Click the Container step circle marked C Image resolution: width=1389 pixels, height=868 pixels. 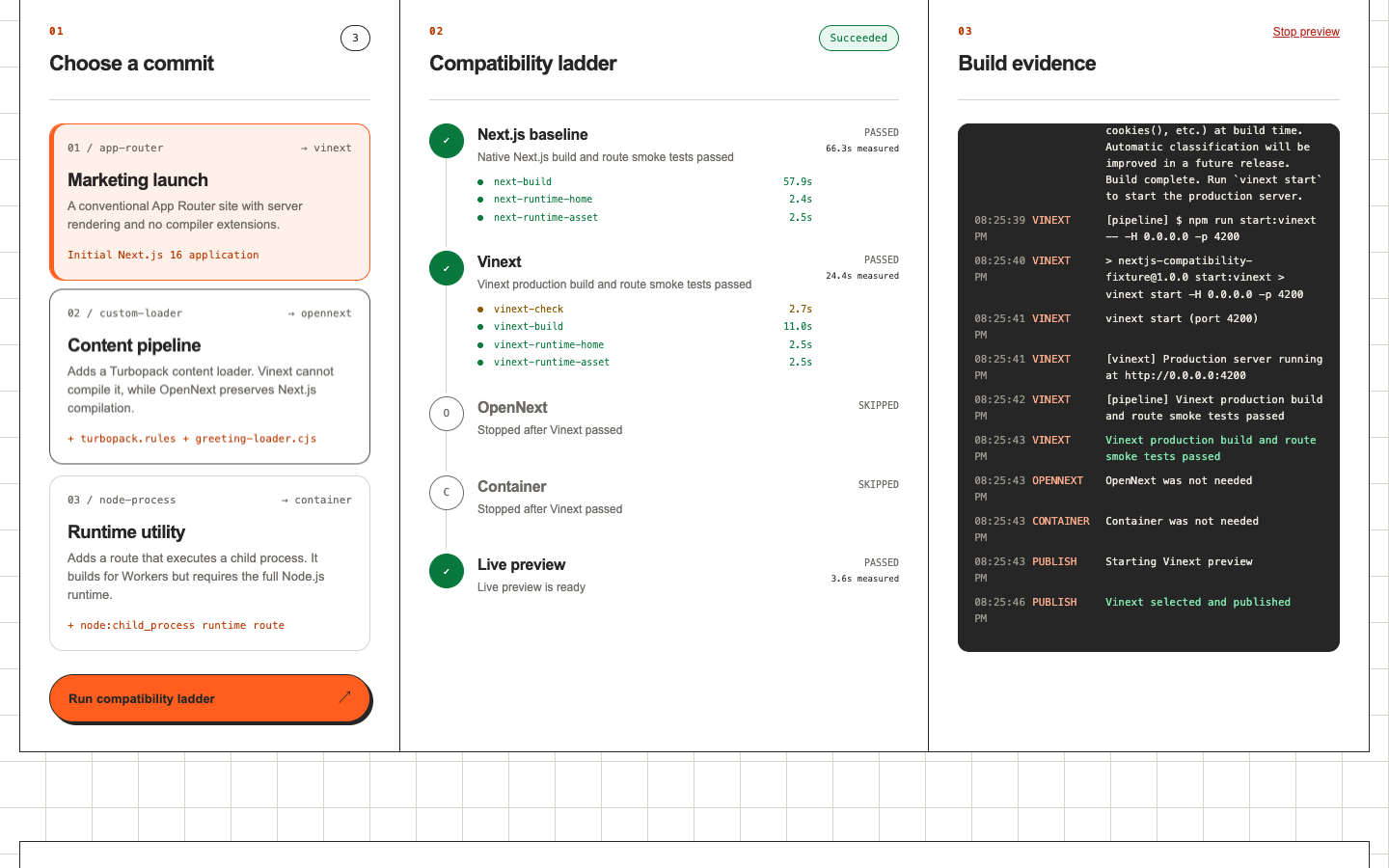coord(447,493)
